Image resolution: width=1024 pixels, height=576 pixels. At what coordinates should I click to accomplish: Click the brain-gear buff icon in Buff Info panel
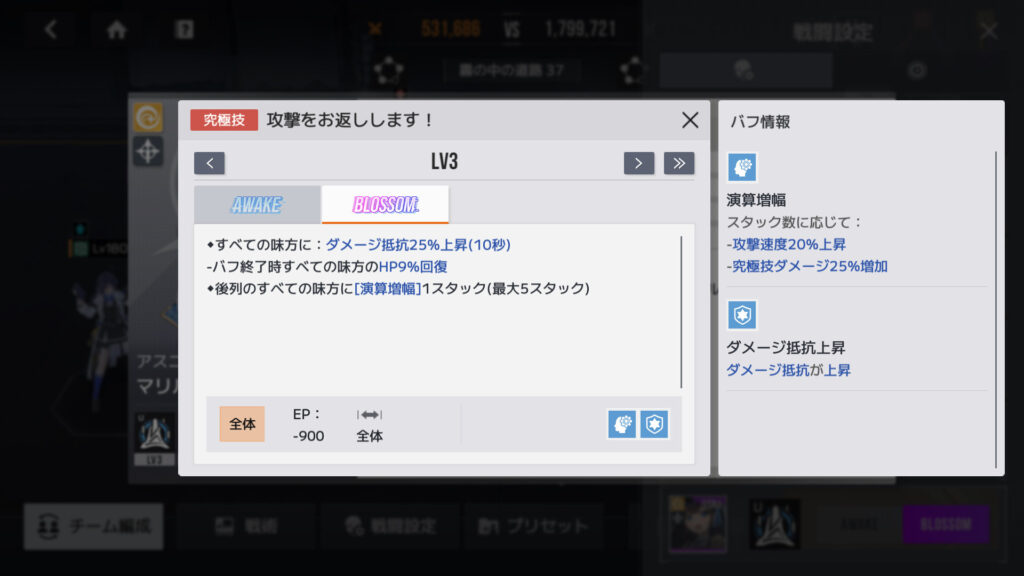pos(742,168)
